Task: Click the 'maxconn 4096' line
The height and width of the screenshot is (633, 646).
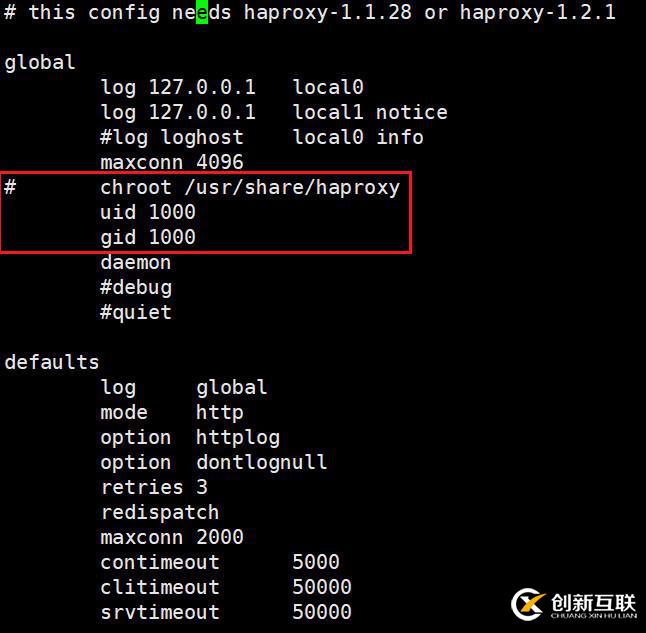Action: (x=172, y=162)
